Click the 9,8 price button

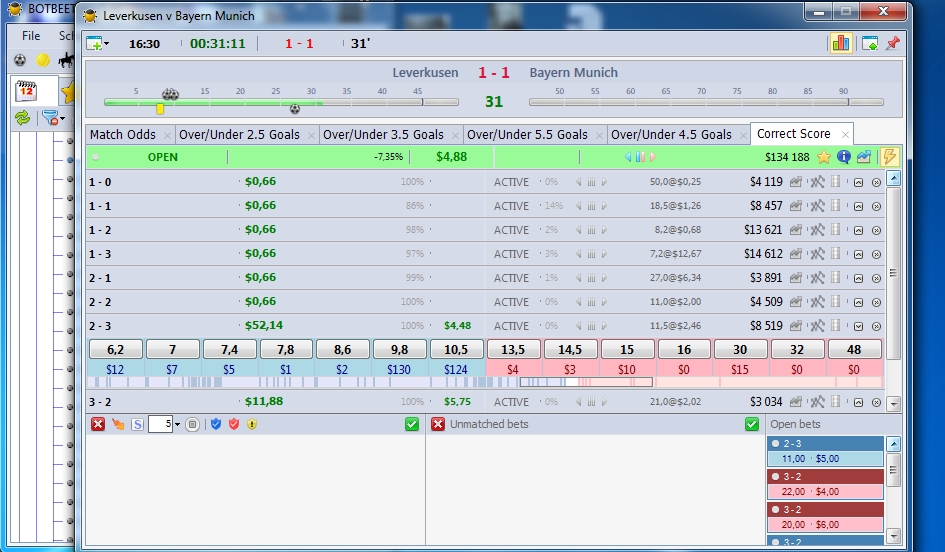pyautogui.click(x=400, y=350)
